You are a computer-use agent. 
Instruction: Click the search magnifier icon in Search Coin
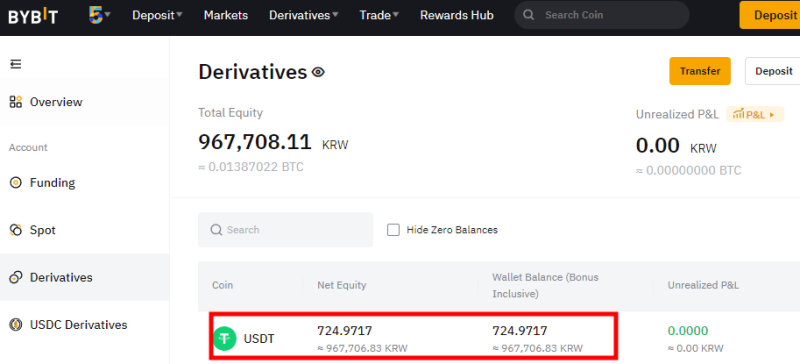point(529,15)
